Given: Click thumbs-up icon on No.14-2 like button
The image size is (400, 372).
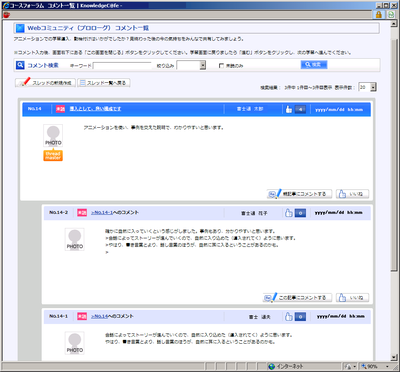Looking at the screenshot, I should [x=342, y=297].
